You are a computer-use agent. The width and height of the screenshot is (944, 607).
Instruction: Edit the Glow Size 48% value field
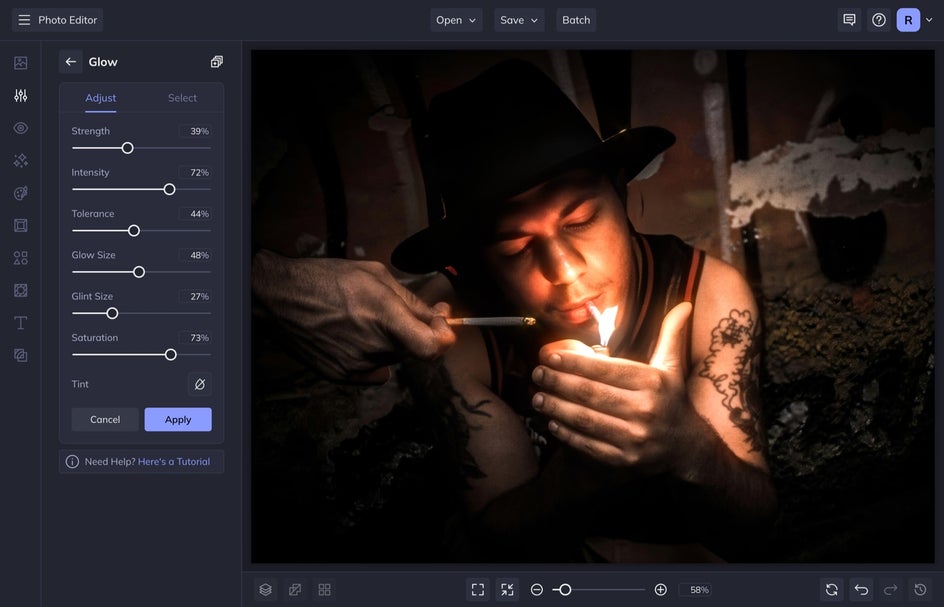tap(195, 255)
